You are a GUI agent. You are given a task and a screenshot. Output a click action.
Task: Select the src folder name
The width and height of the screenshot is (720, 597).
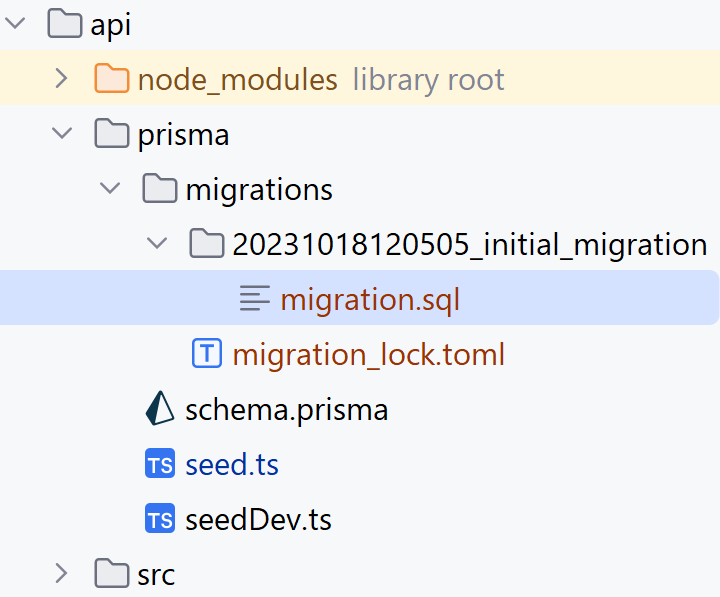[156, 575]
